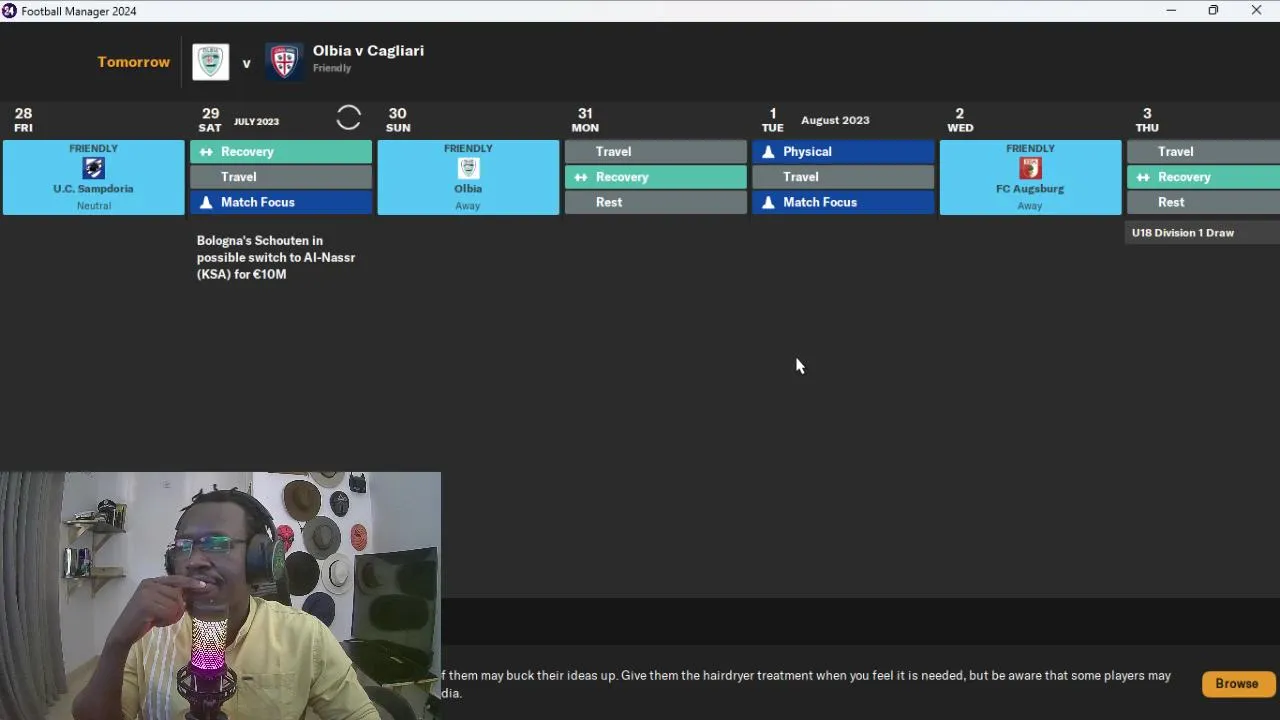The height and width of the screenshot is (720, 1280).
Task: Click the JULY 2023 month label
Action: (x=256, y=122)
